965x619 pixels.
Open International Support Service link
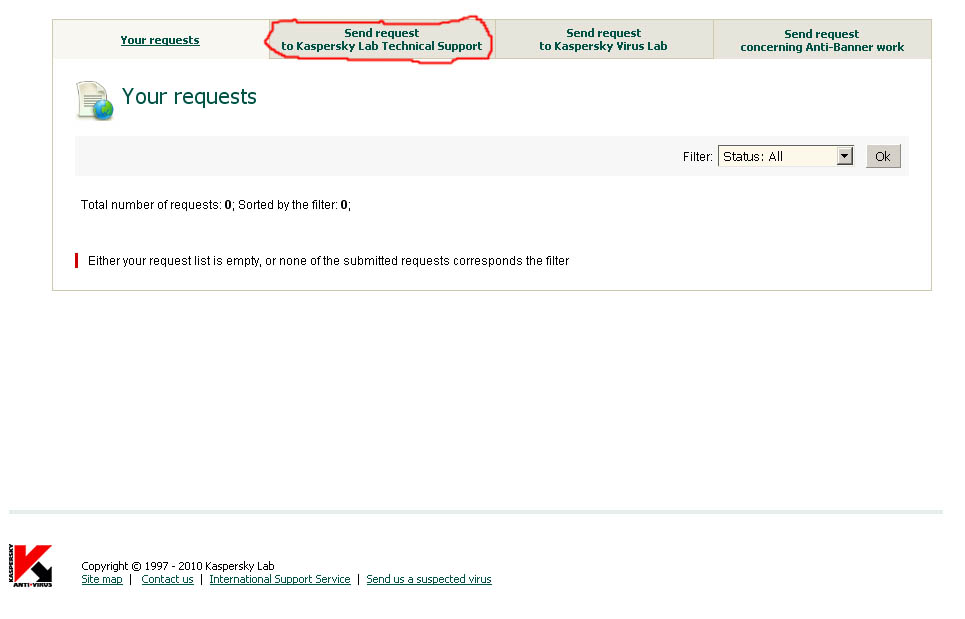[280, 579]
